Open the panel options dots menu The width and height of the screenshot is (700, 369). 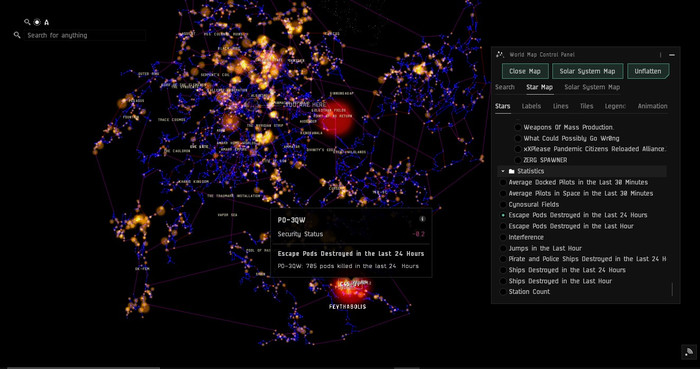tap(661, 55)
